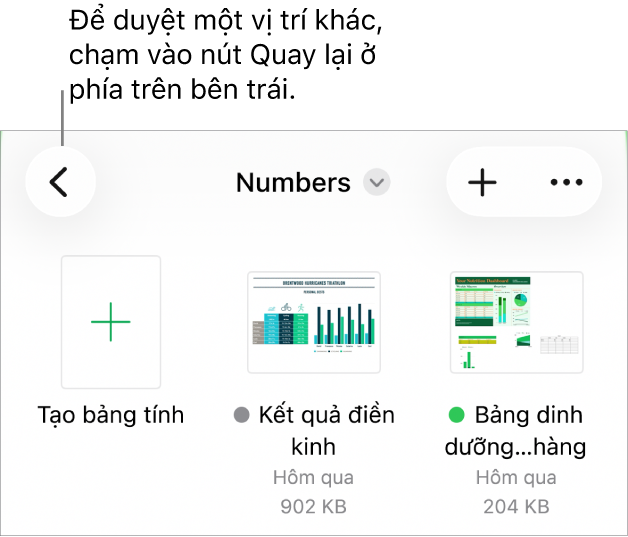Image resolution: width=628 pixels, height=537 pixels.
Task: Click the green tag dot beside Bảng dinh
Action: (457, 415)
